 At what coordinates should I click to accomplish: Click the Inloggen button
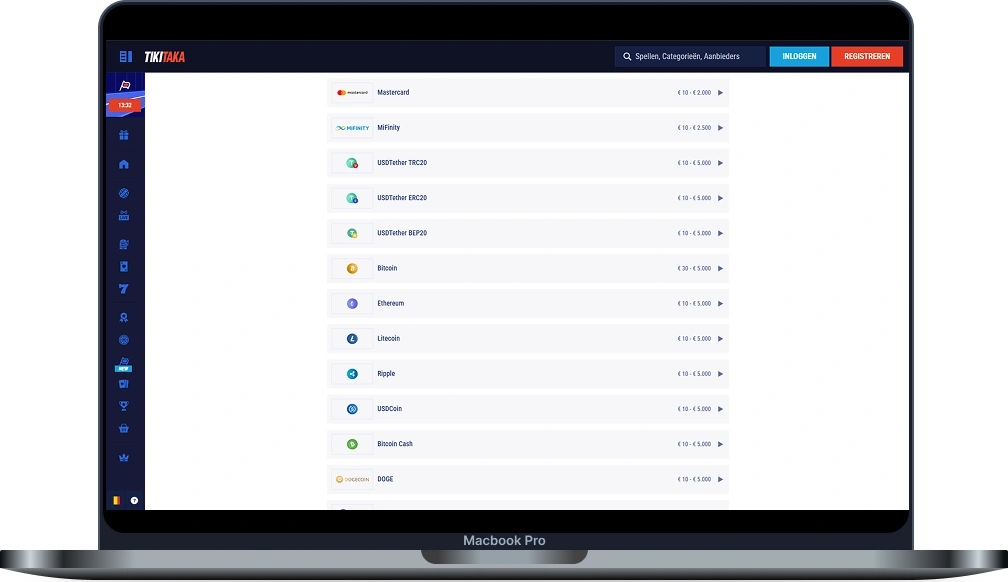click(x=799, y=57)
